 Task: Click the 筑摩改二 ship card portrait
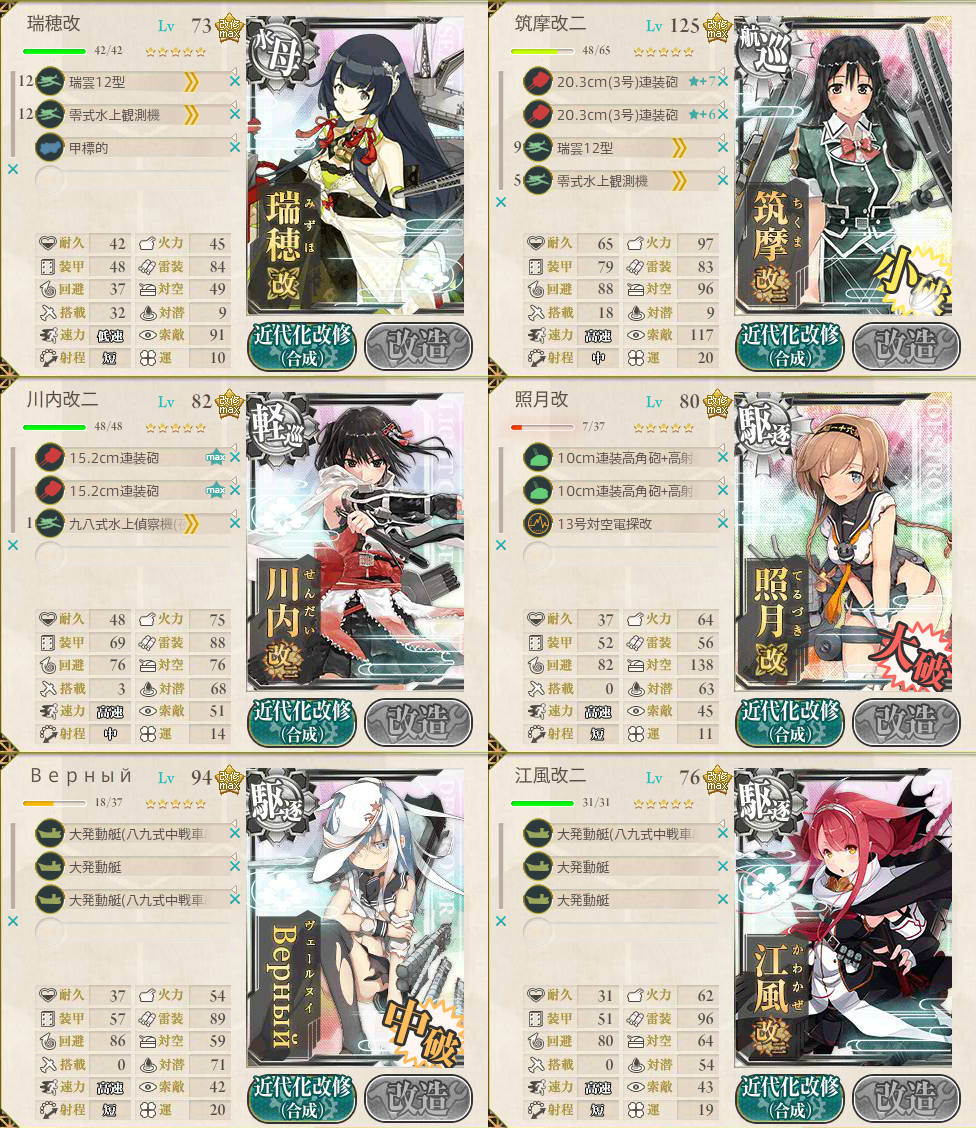tap(843, 166)
